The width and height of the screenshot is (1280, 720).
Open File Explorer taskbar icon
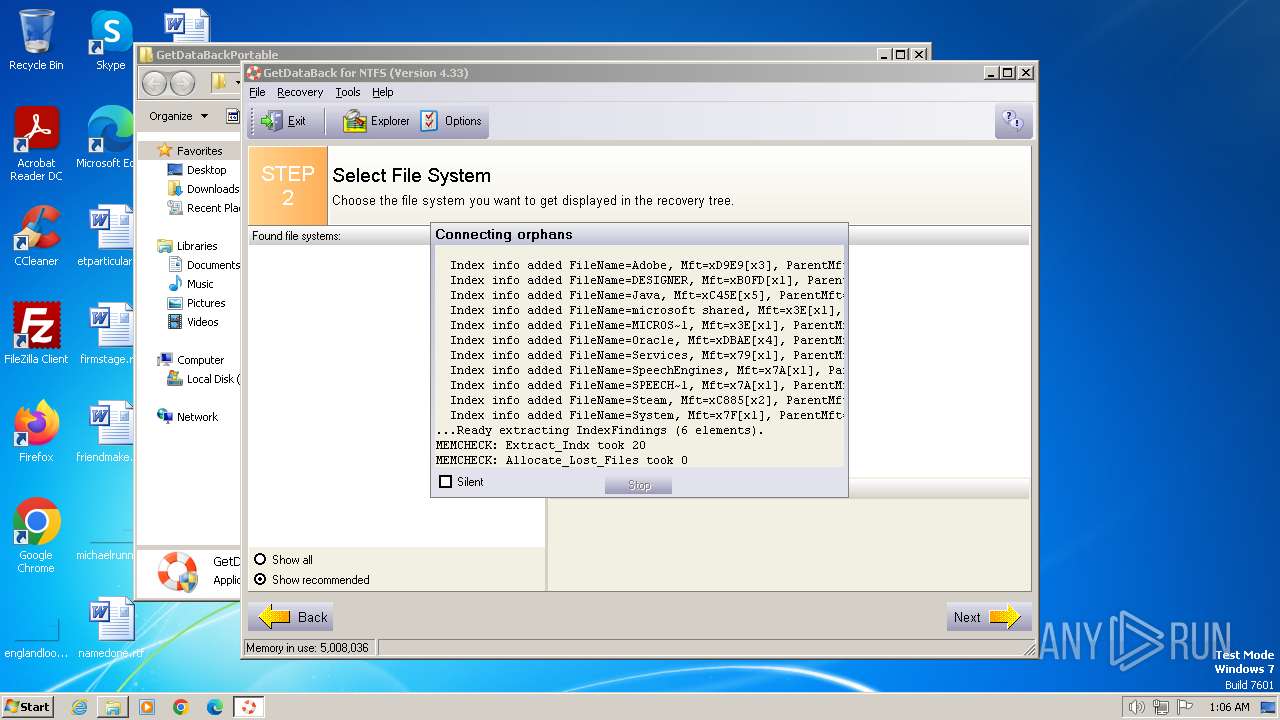pos(113,707)
